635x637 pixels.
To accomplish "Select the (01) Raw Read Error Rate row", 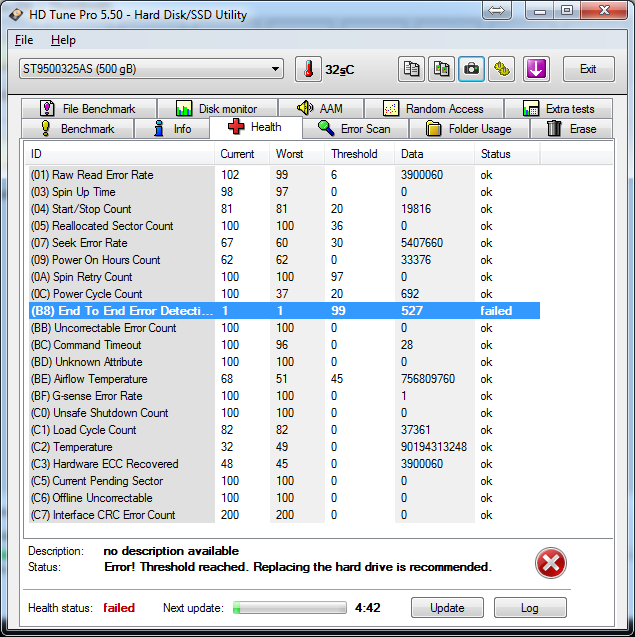I will [284, 175].
